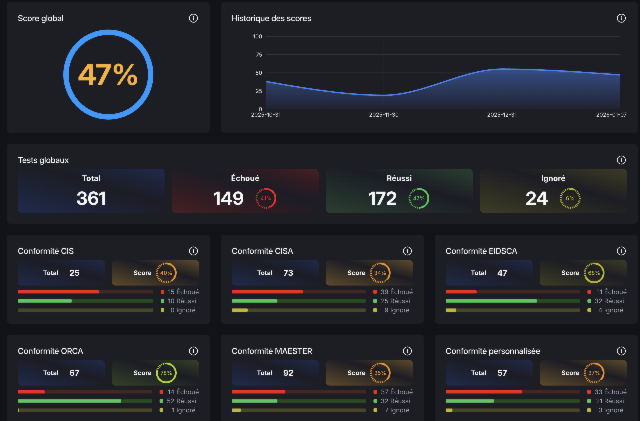Click the Total 25 tile in CIS
The height and width of the screenshot is (421, 640).
tap(61, 273)
